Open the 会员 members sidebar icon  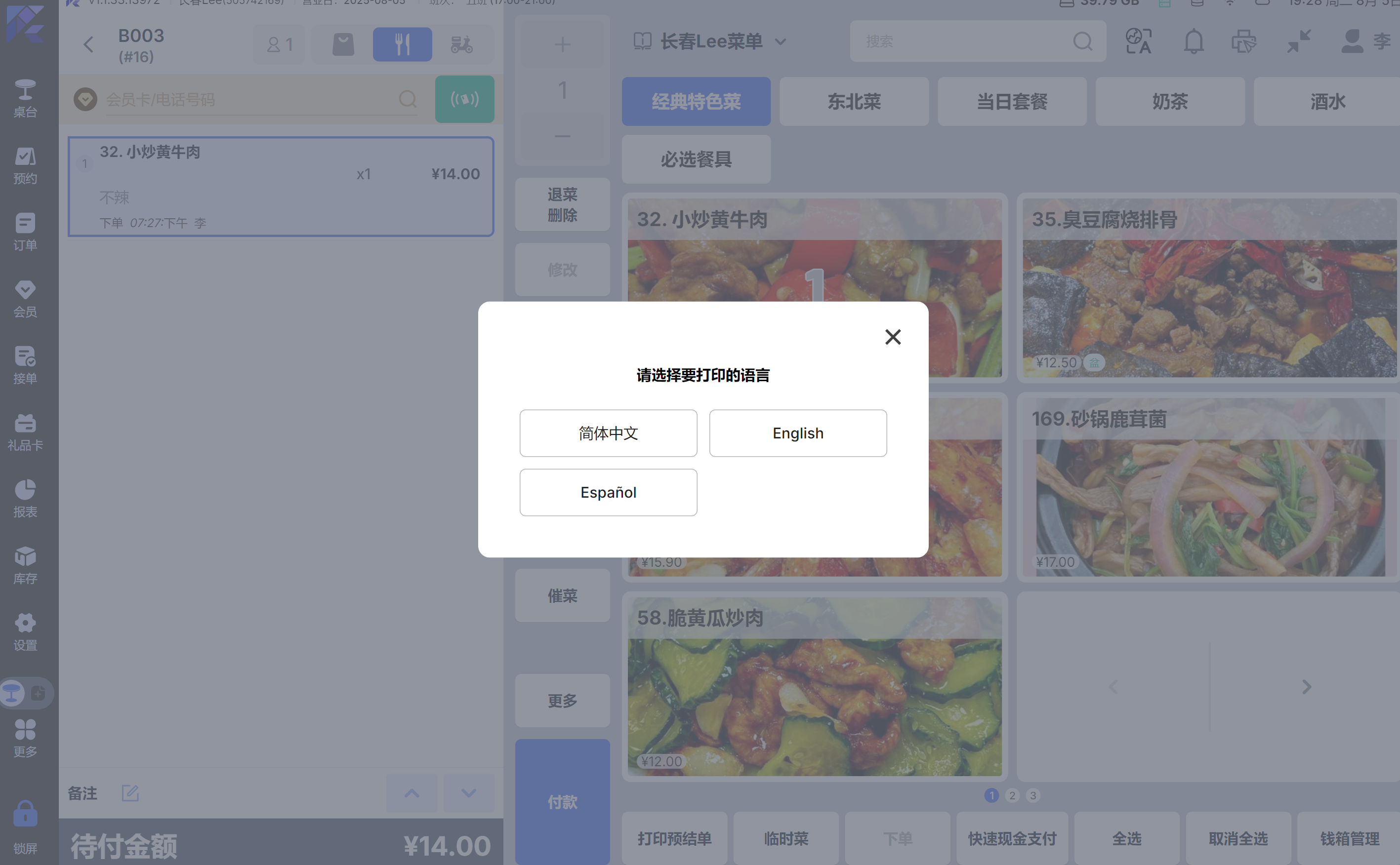(25, 299)
